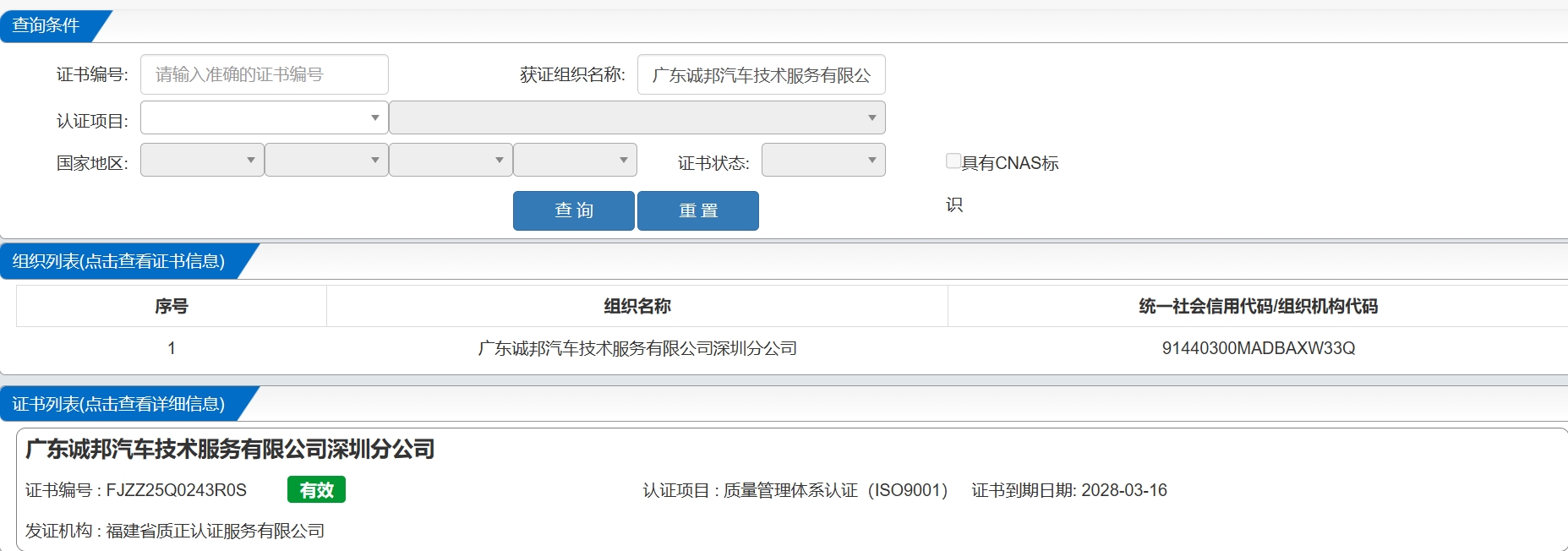Open the second 国家地区 dropdown

[x=326, y=160]
